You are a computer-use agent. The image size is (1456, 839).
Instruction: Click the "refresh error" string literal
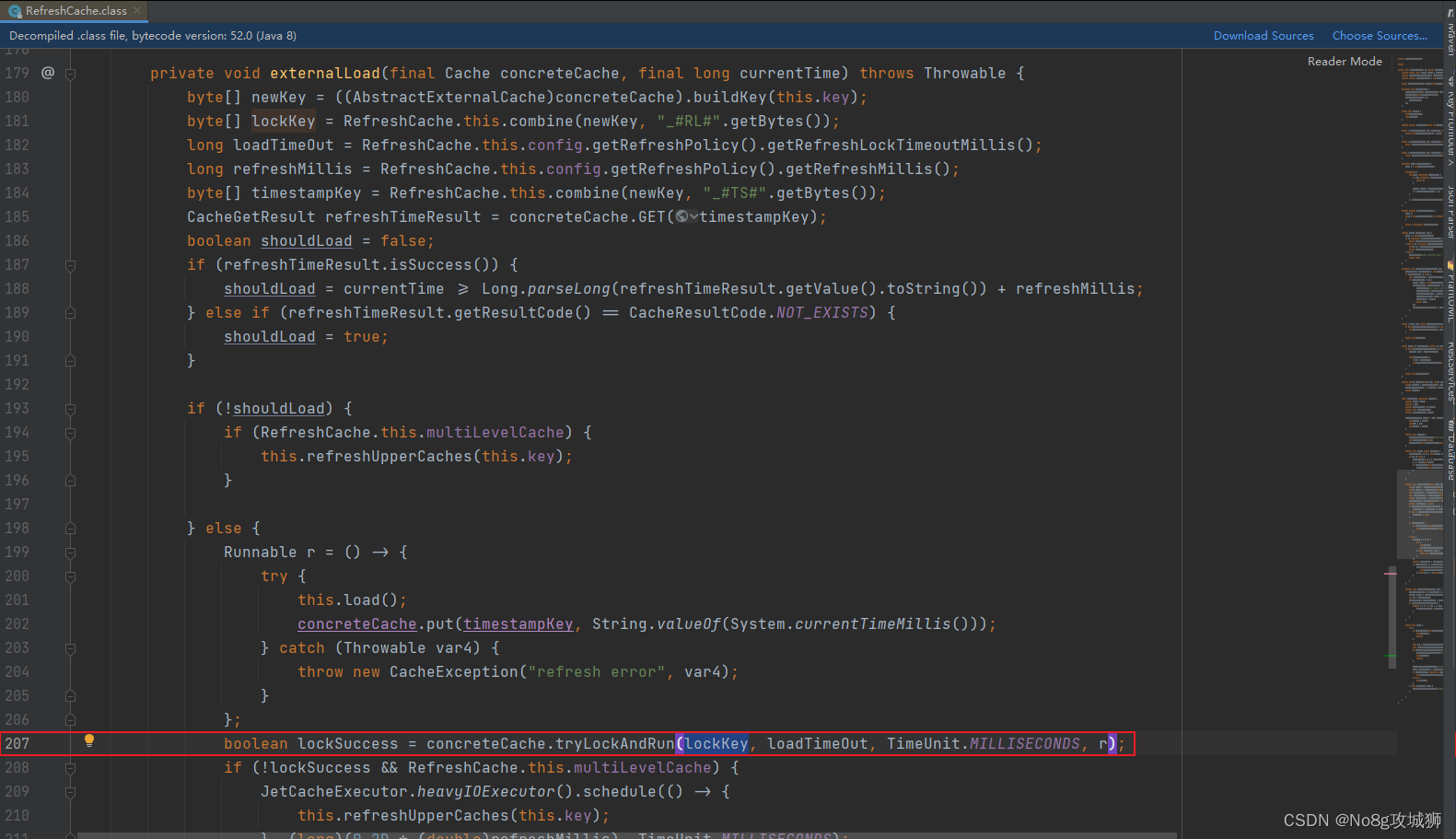[597, 671]
